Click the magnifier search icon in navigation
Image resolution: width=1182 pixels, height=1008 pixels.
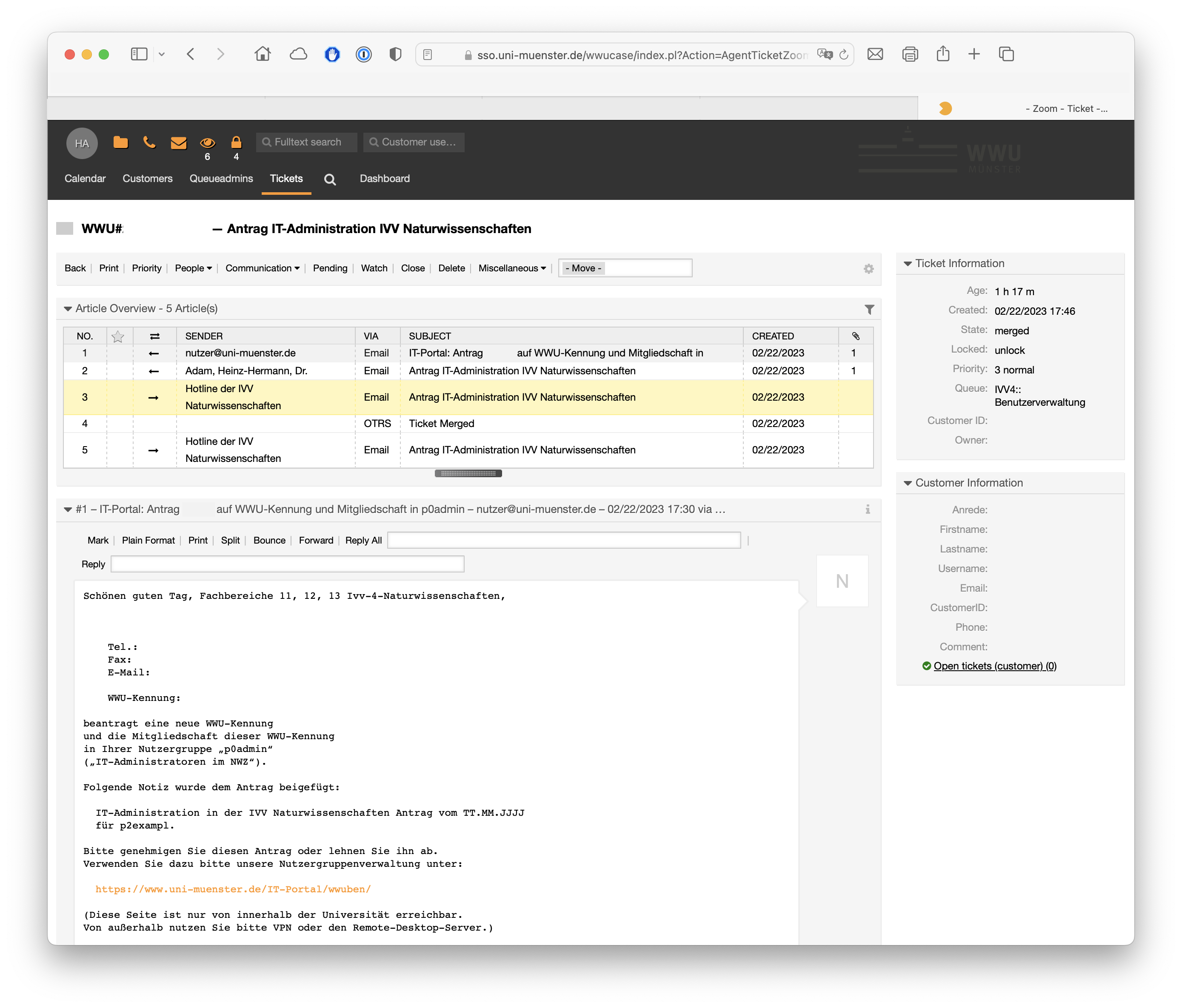tap(330, 179)
